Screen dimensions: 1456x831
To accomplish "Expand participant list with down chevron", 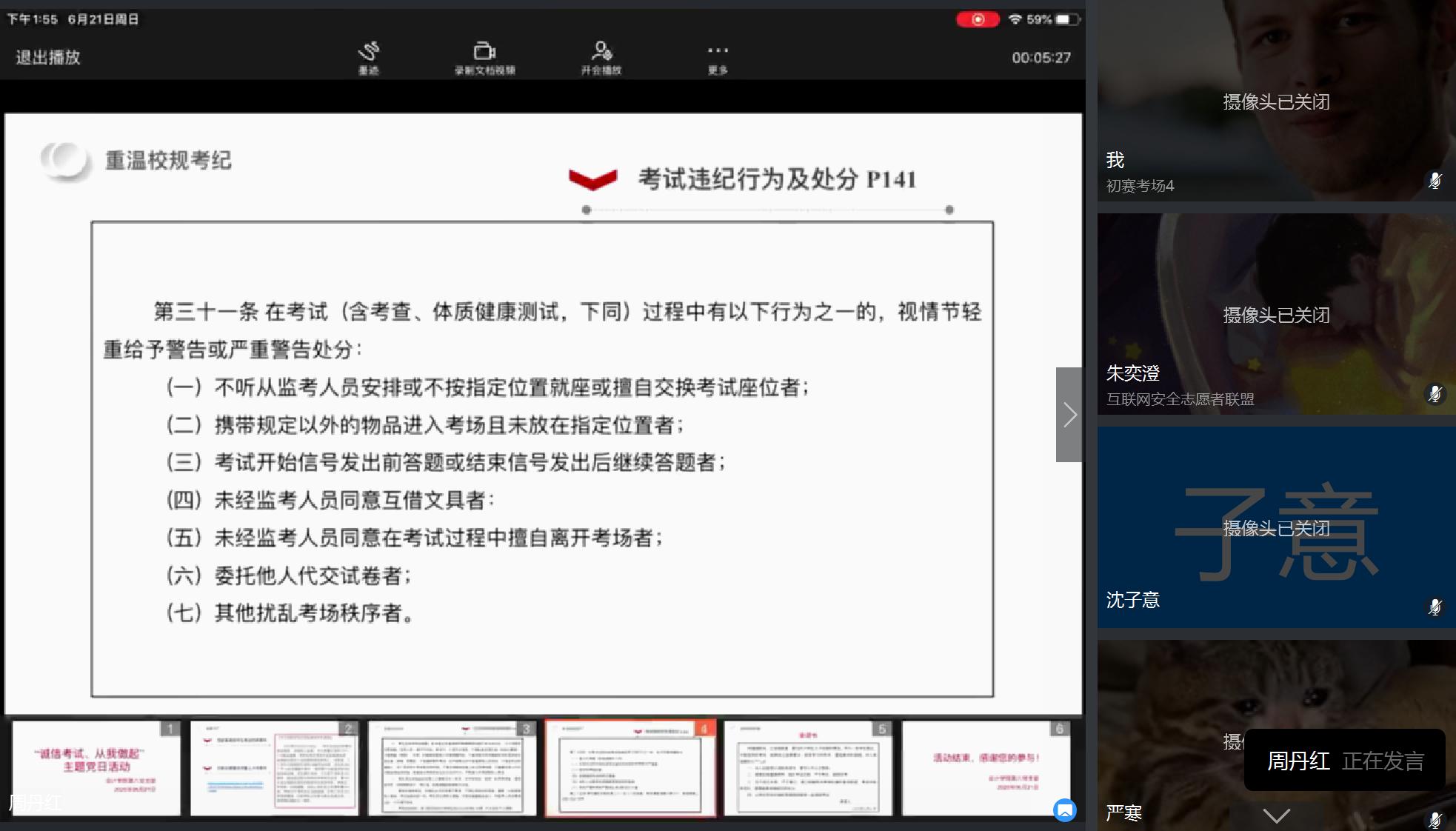I will click(x=1276, y=816).
